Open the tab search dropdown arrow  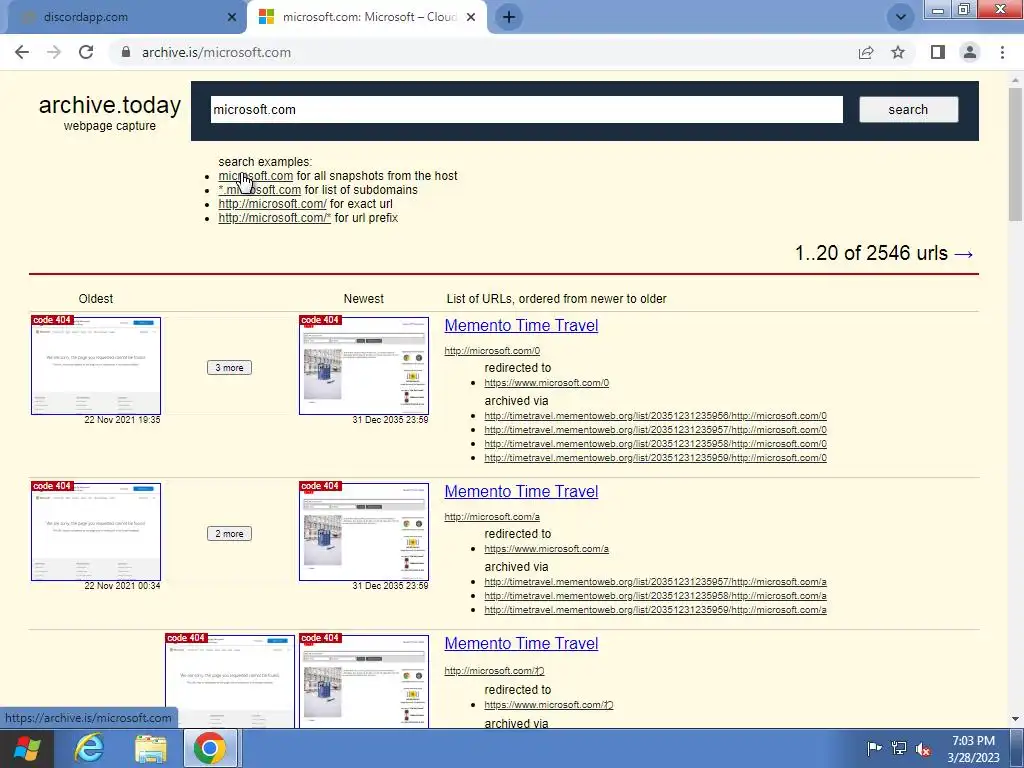pyautogui.click(x=901, y=17)
